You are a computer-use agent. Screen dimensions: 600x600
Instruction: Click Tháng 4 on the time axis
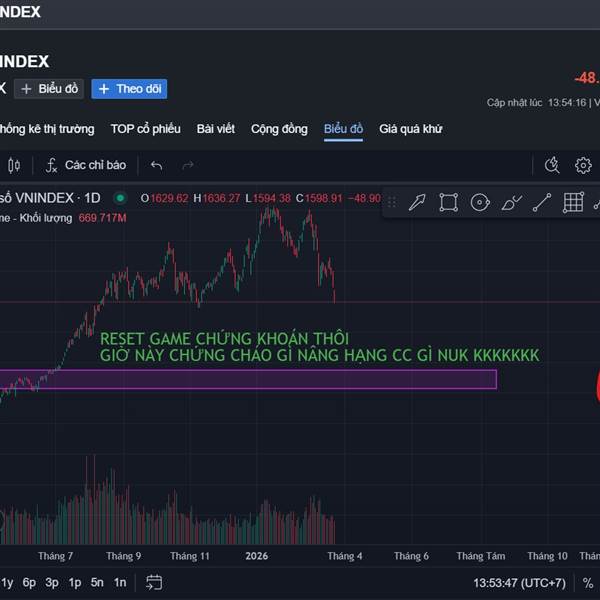coord(344,556)
